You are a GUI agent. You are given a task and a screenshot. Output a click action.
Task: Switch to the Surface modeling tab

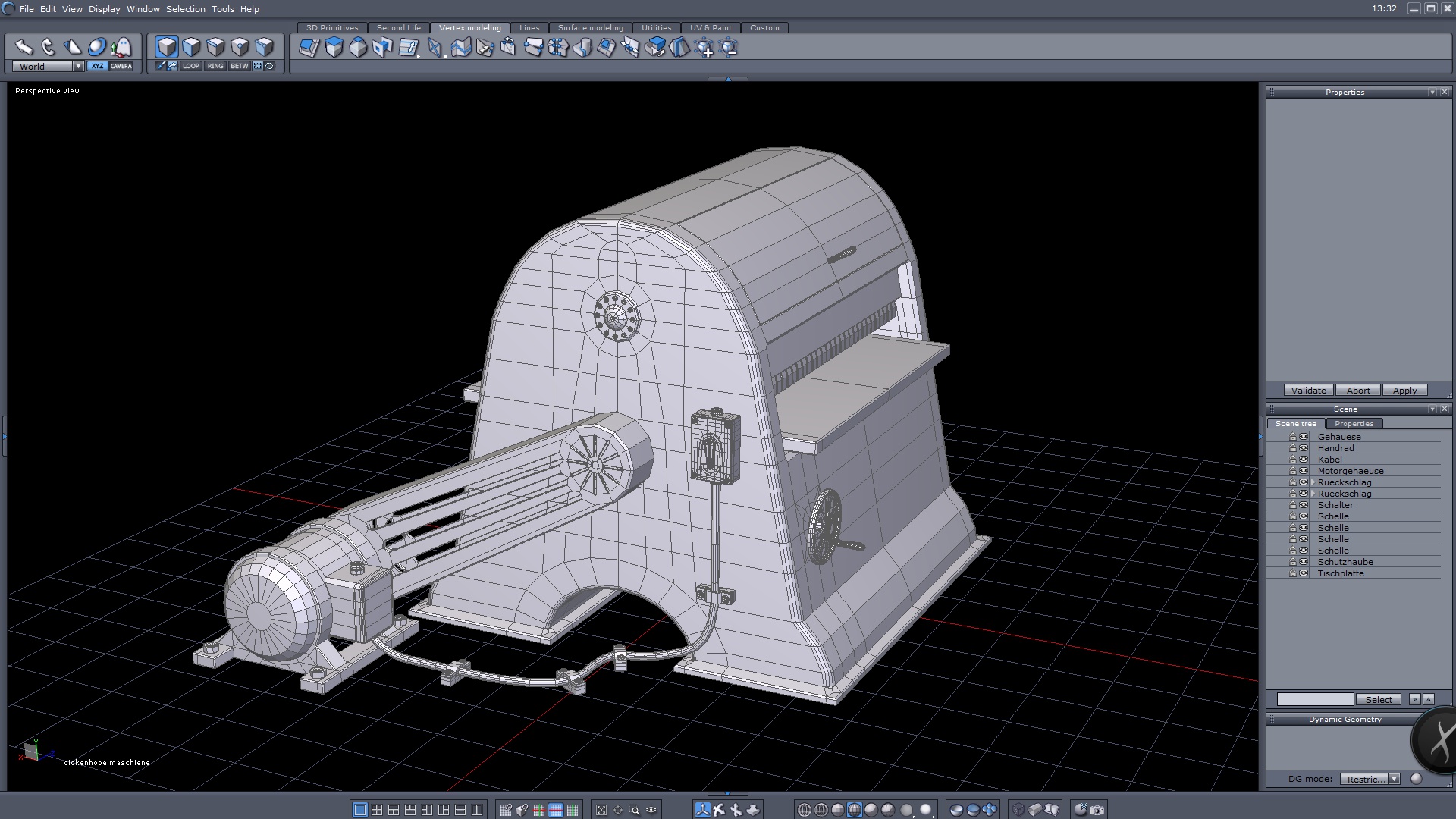(590, 27)
